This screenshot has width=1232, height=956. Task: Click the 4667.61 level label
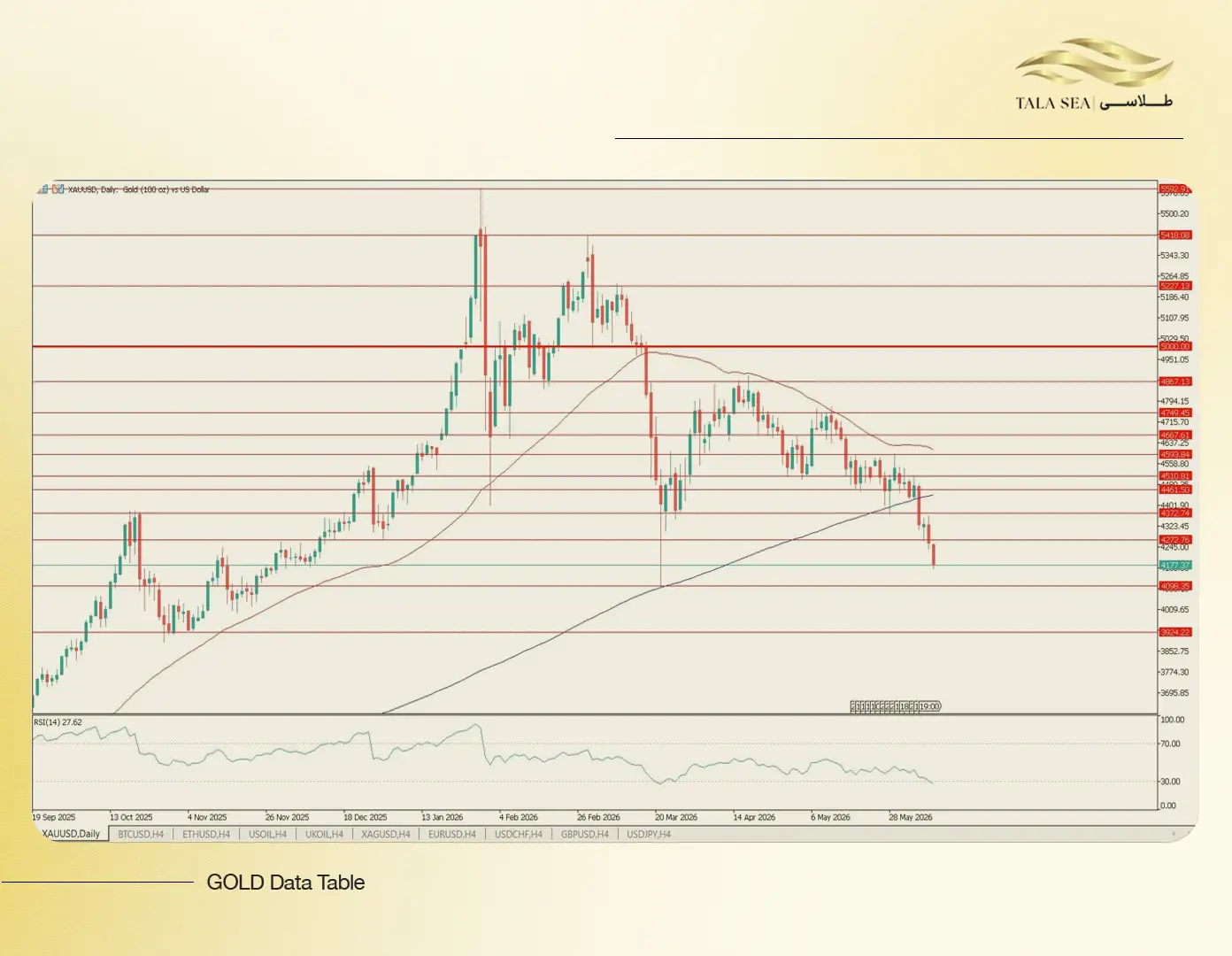[1175, 436]
